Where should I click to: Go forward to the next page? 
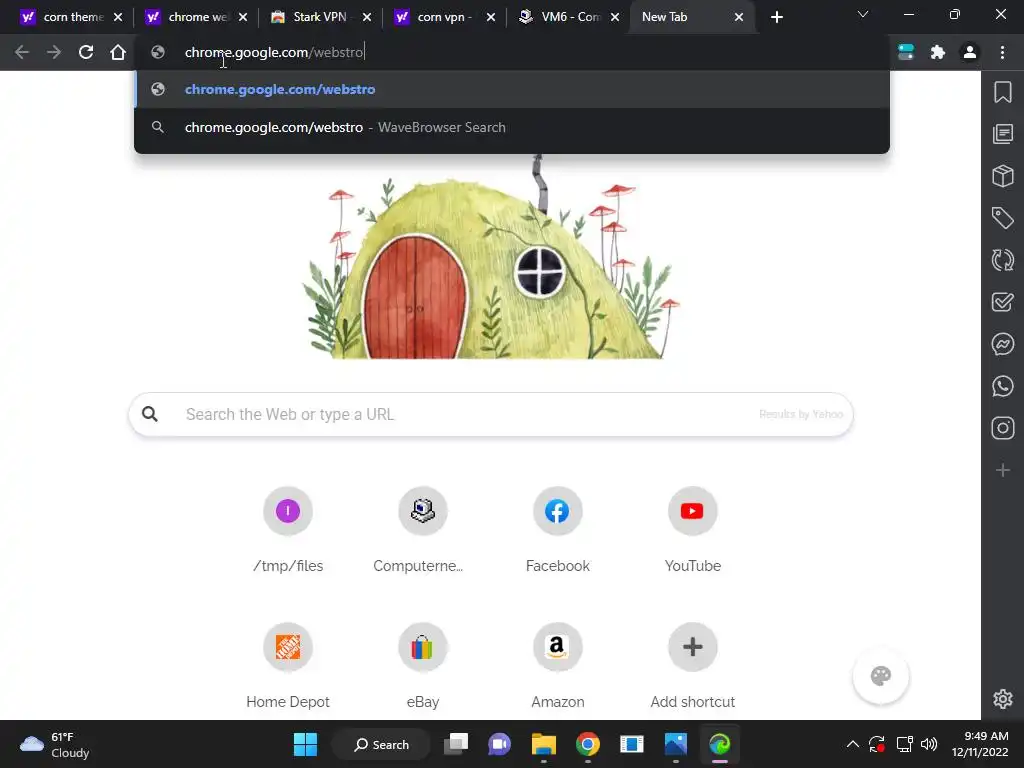click(54, 52)
